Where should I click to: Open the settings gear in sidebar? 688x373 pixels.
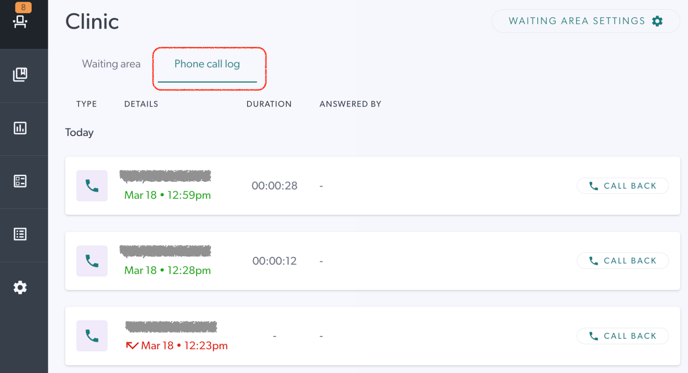(20, 287)
